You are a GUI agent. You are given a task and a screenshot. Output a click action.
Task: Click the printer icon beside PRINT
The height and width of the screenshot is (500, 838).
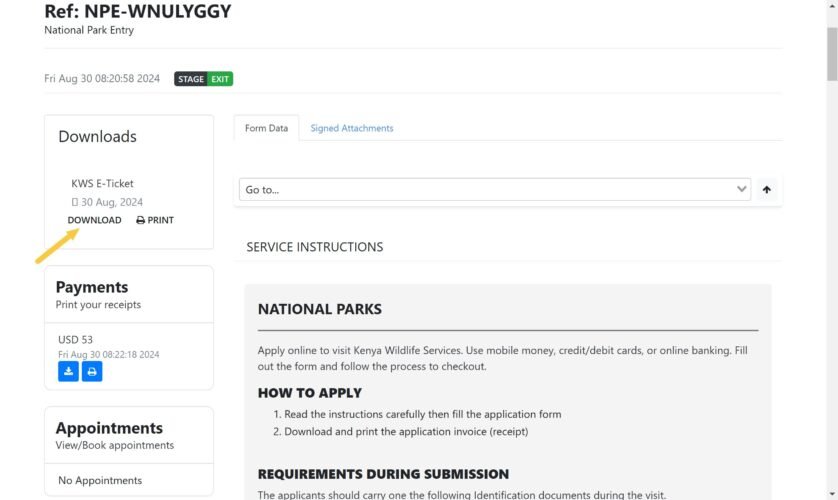(141, 220)
